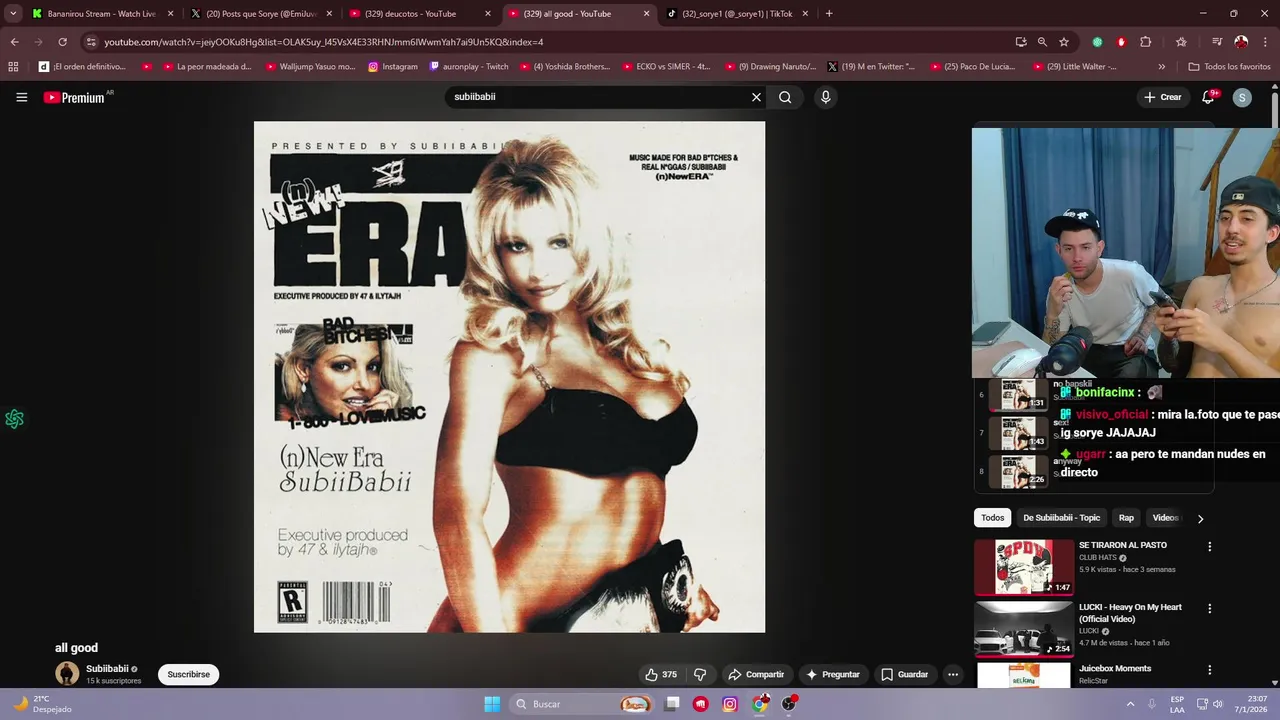The image size is (1280, 720).
Task: Click the Crear button
Action: (1163, 97)
